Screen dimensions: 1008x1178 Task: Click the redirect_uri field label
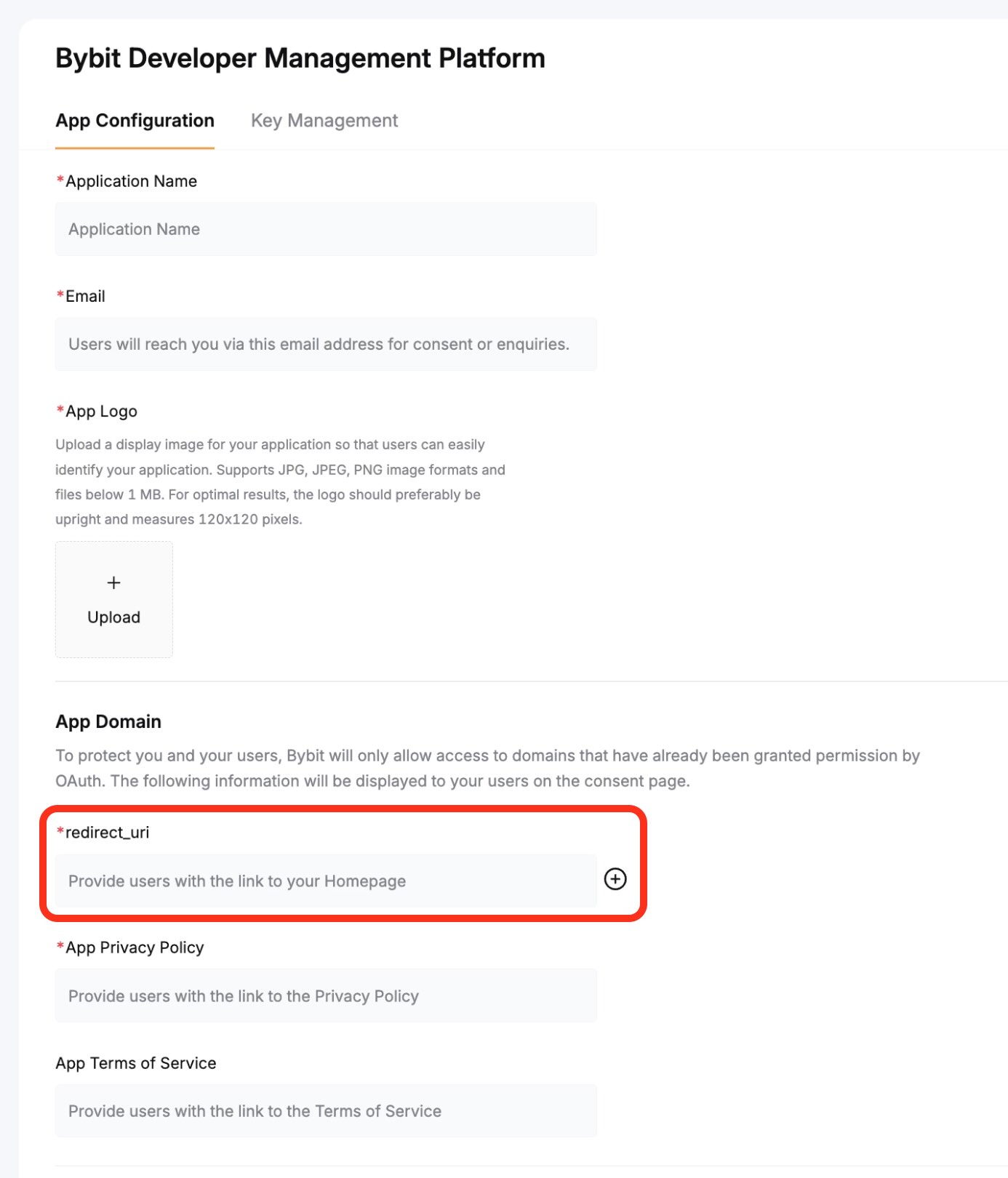pyautogui.click(x=107, y=833)
